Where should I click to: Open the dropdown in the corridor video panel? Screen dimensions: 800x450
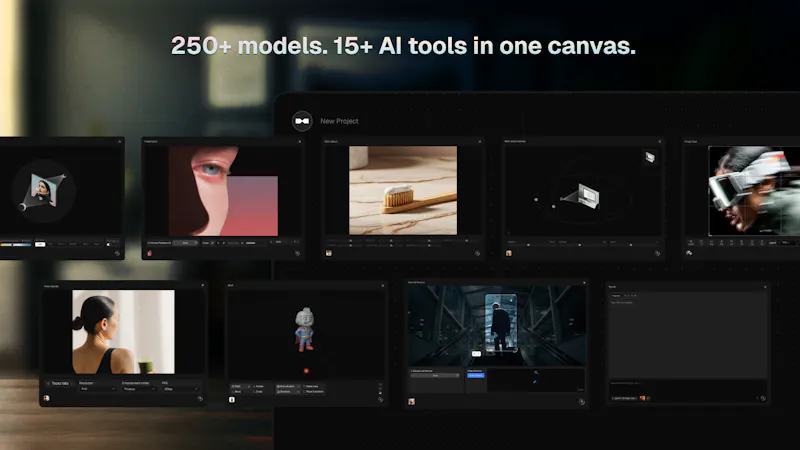[x=435, y=376]
